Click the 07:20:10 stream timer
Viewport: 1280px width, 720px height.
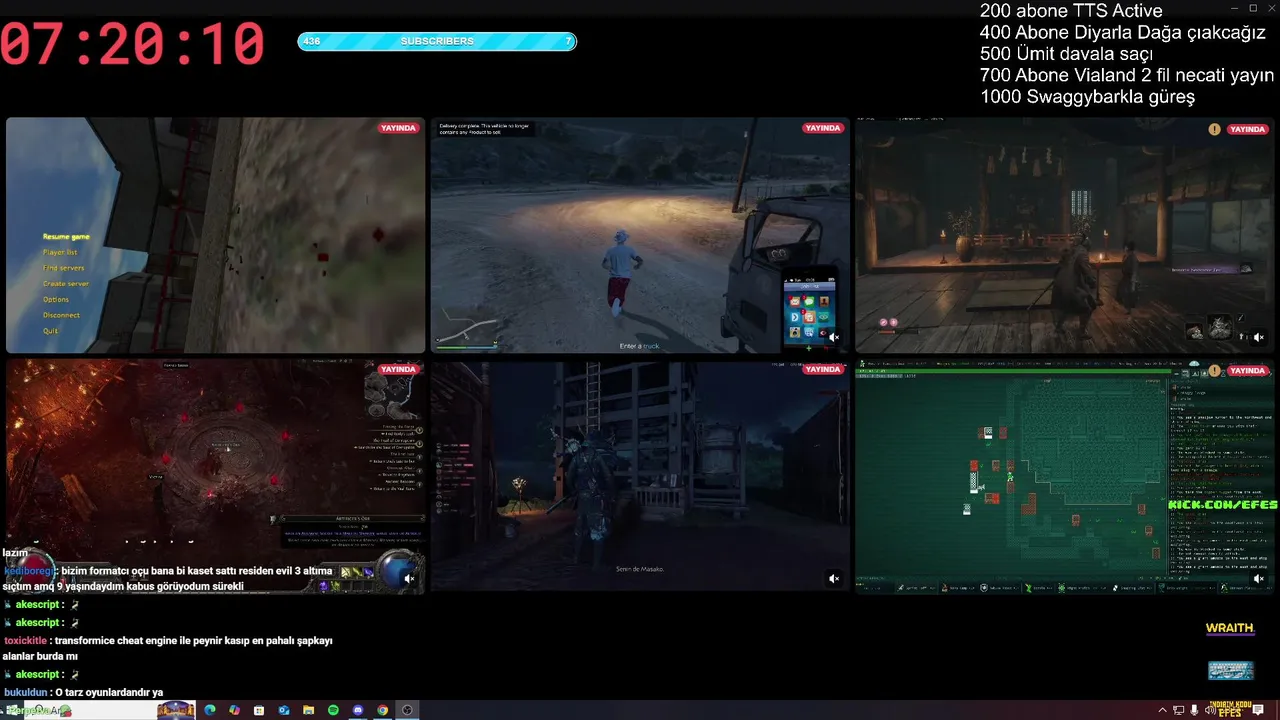point(133,45)
